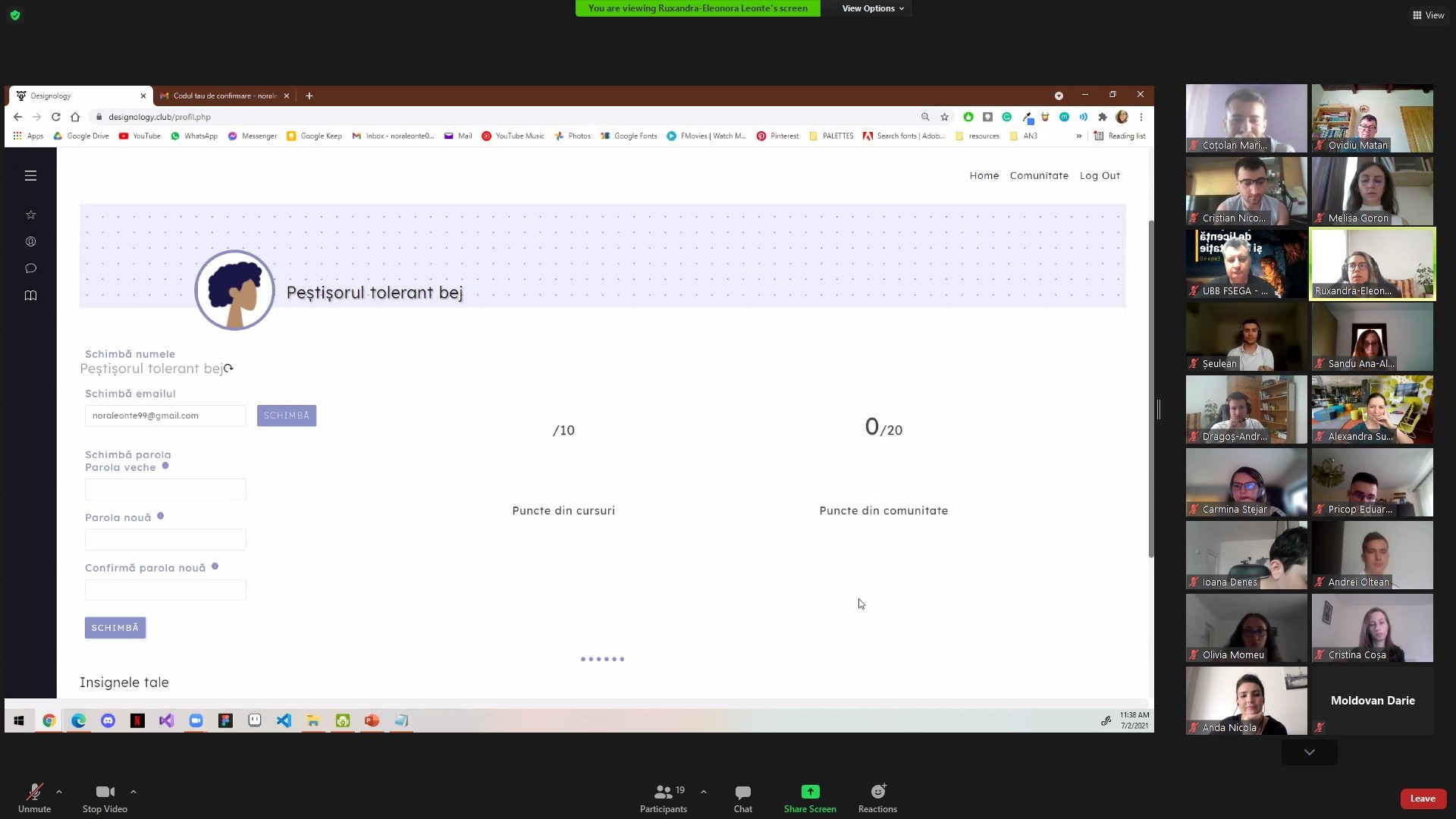Viewport: 1456px width, 819px height.
Task: Show more participants with down chevron
Action: click(x=1309, y=752)
